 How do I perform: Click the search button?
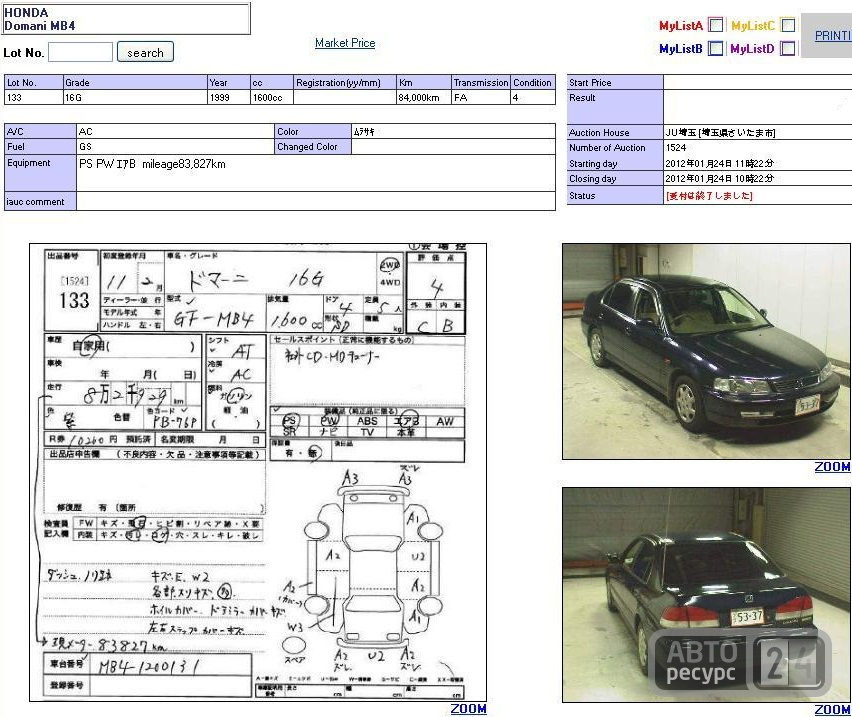point(145,52)
